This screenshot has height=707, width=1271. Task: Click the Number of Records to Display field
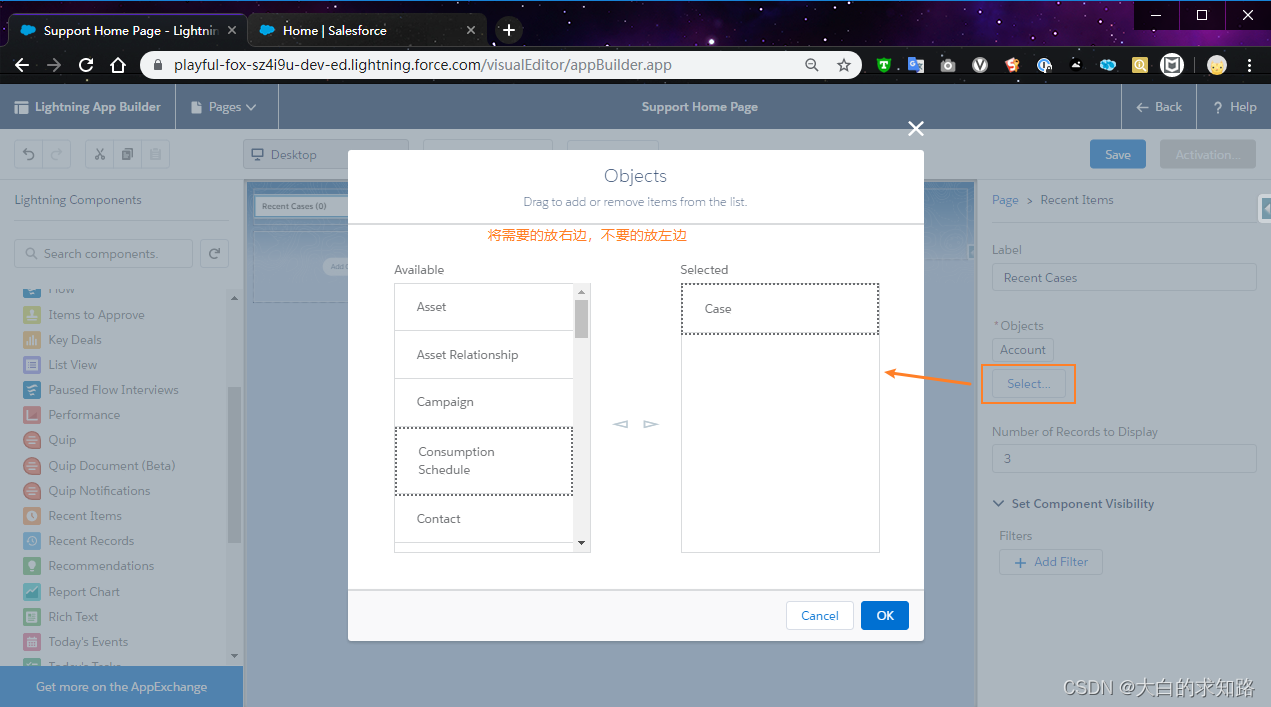point(1124,458)
